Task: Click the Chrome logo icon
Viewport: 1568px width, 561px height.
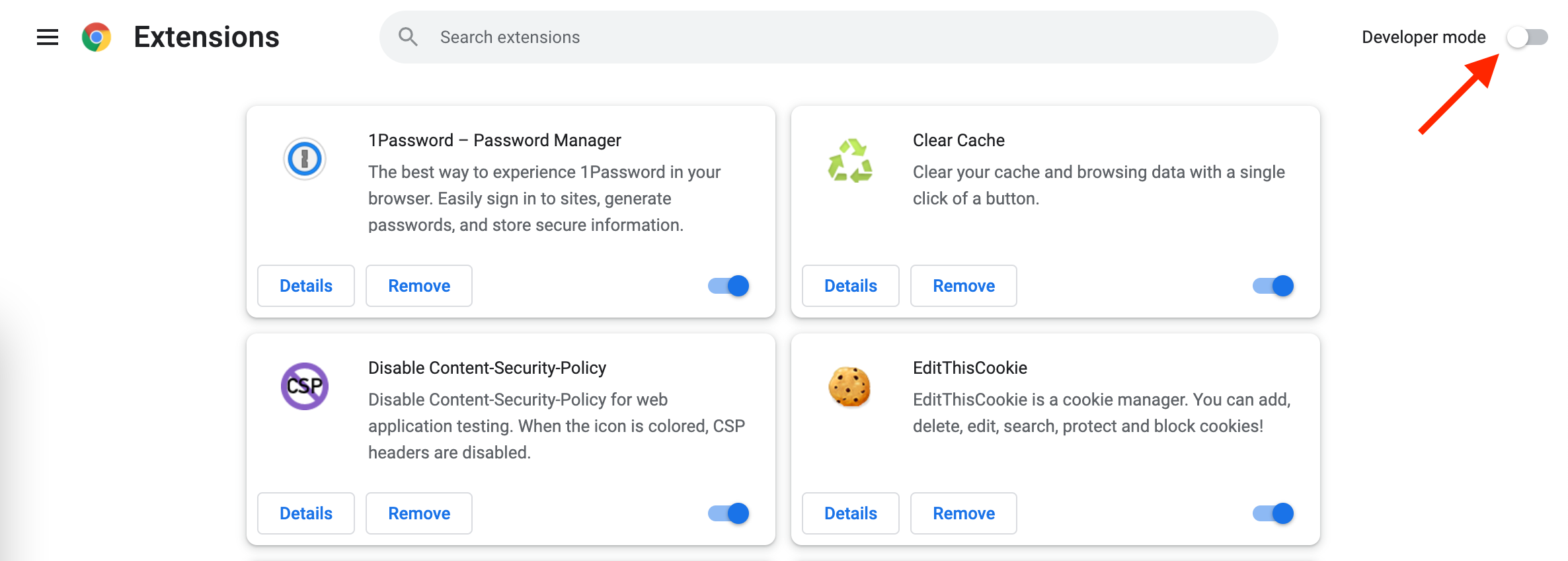Action: [97, 37]
